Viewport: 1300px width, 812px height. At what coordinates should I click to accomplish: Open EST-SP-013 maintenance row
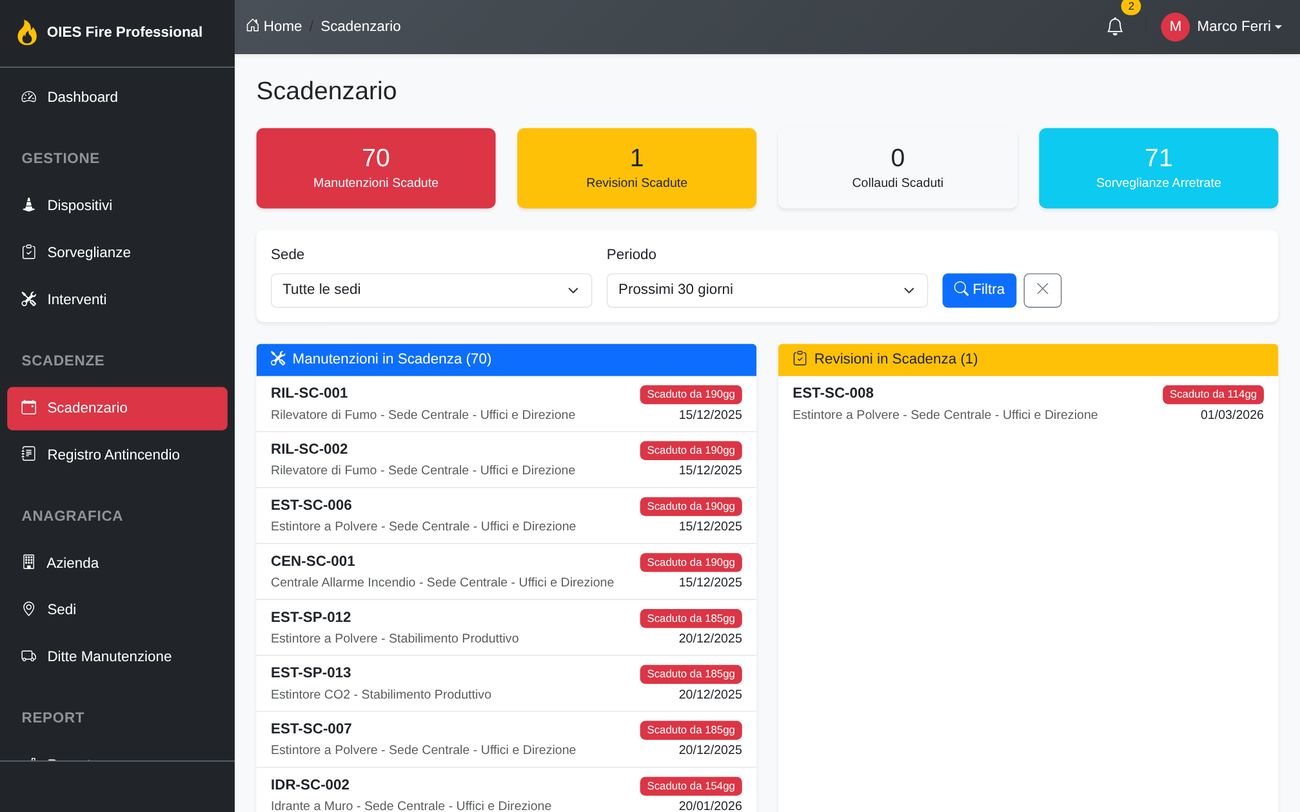tap(506, 684)
